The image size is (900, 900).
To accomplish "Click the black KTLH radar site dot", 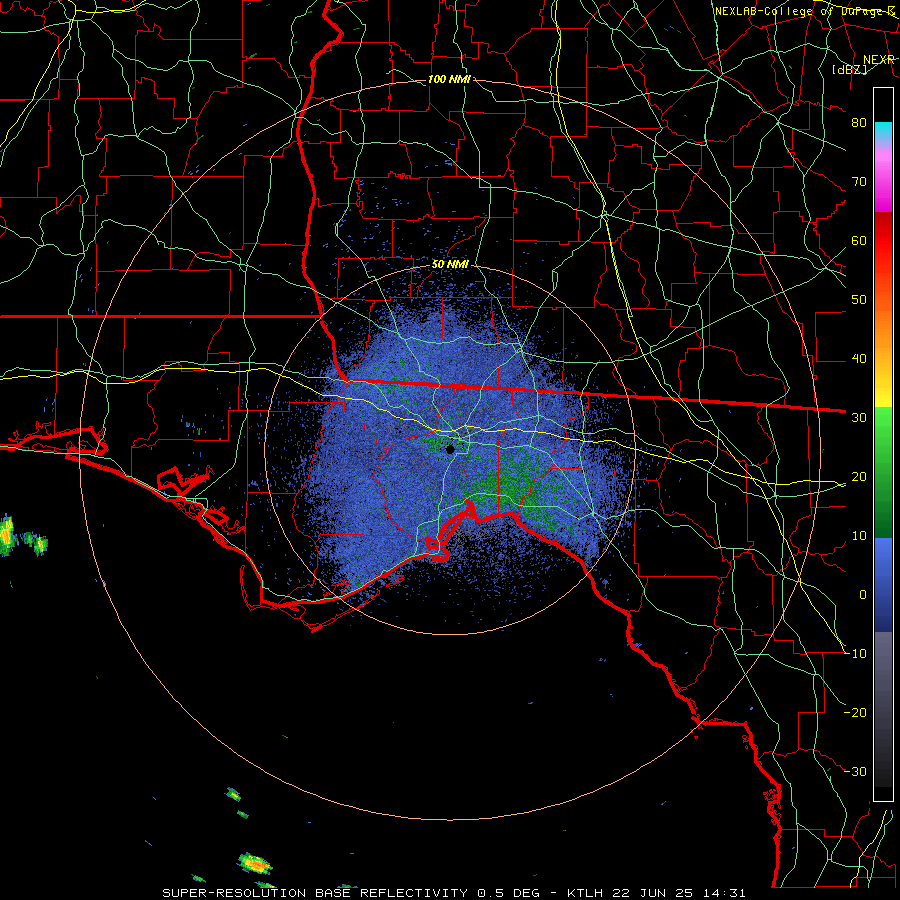I will coord(450,449).
